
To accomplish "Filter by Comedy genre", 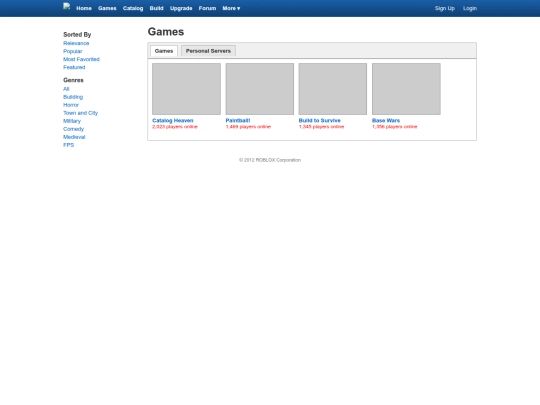I will [73, 129].
